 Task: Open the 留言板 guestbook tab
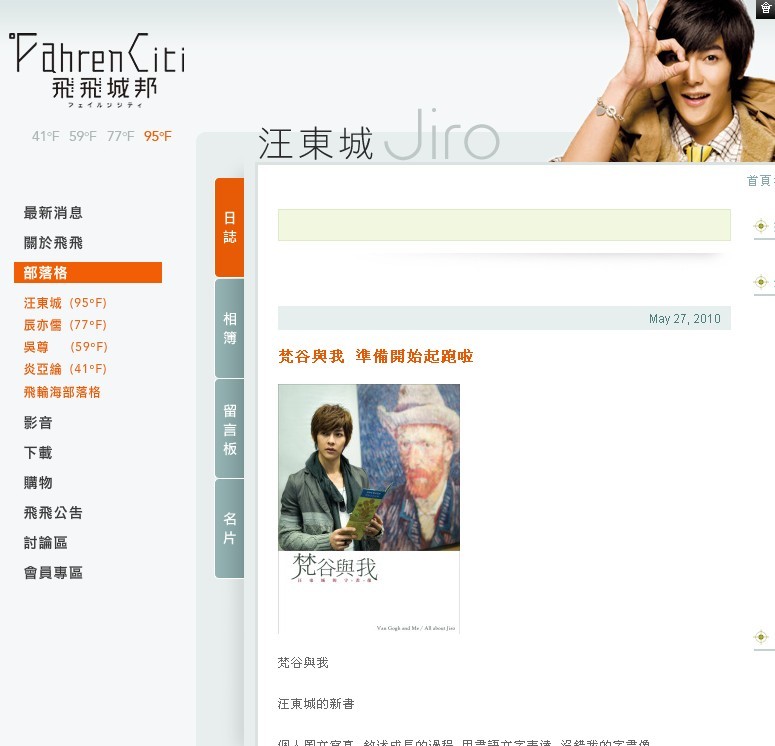click(229, 429)
